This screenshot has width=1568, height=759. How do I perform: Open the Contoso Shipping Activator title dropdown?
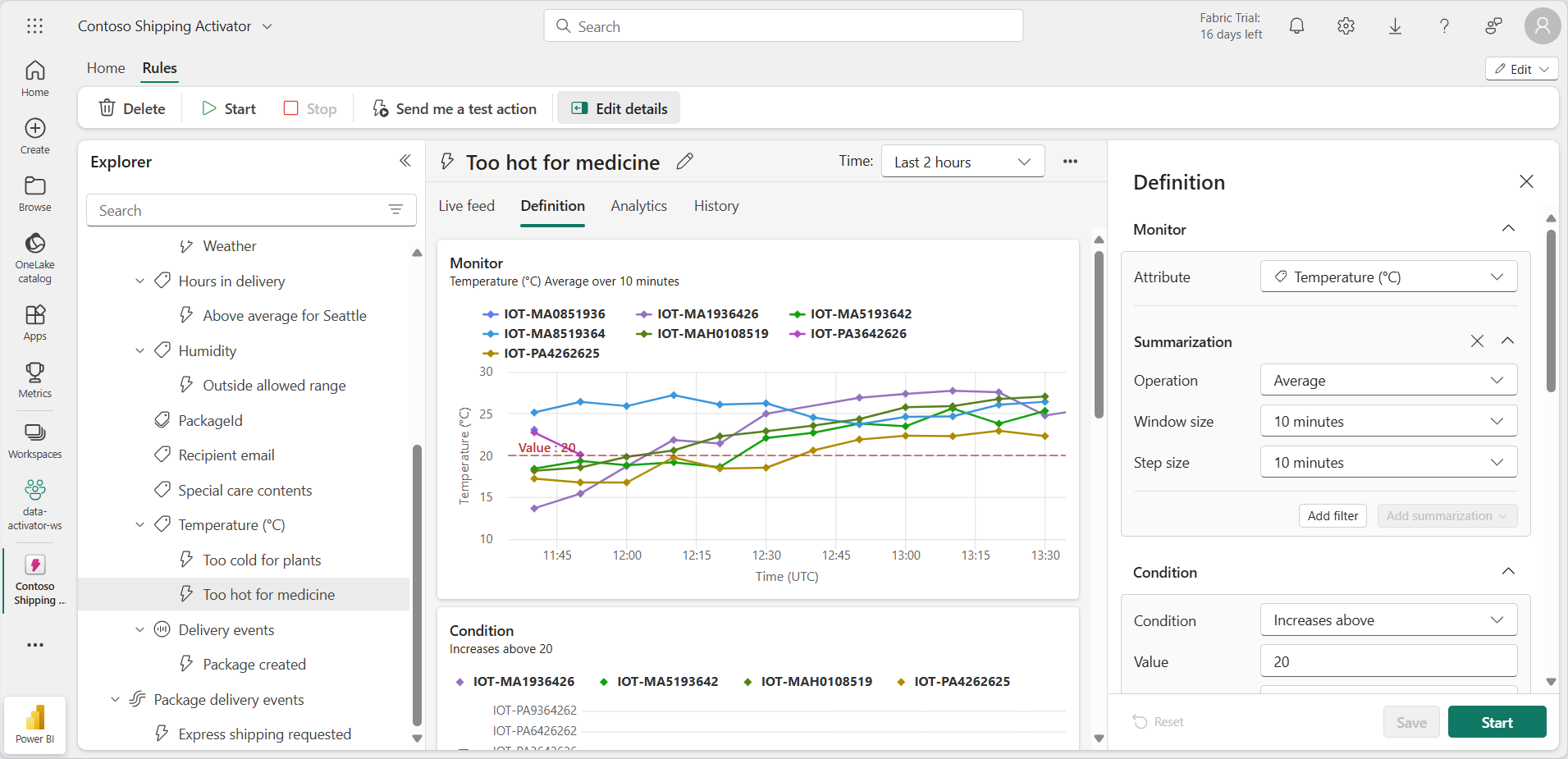[267, 26]
